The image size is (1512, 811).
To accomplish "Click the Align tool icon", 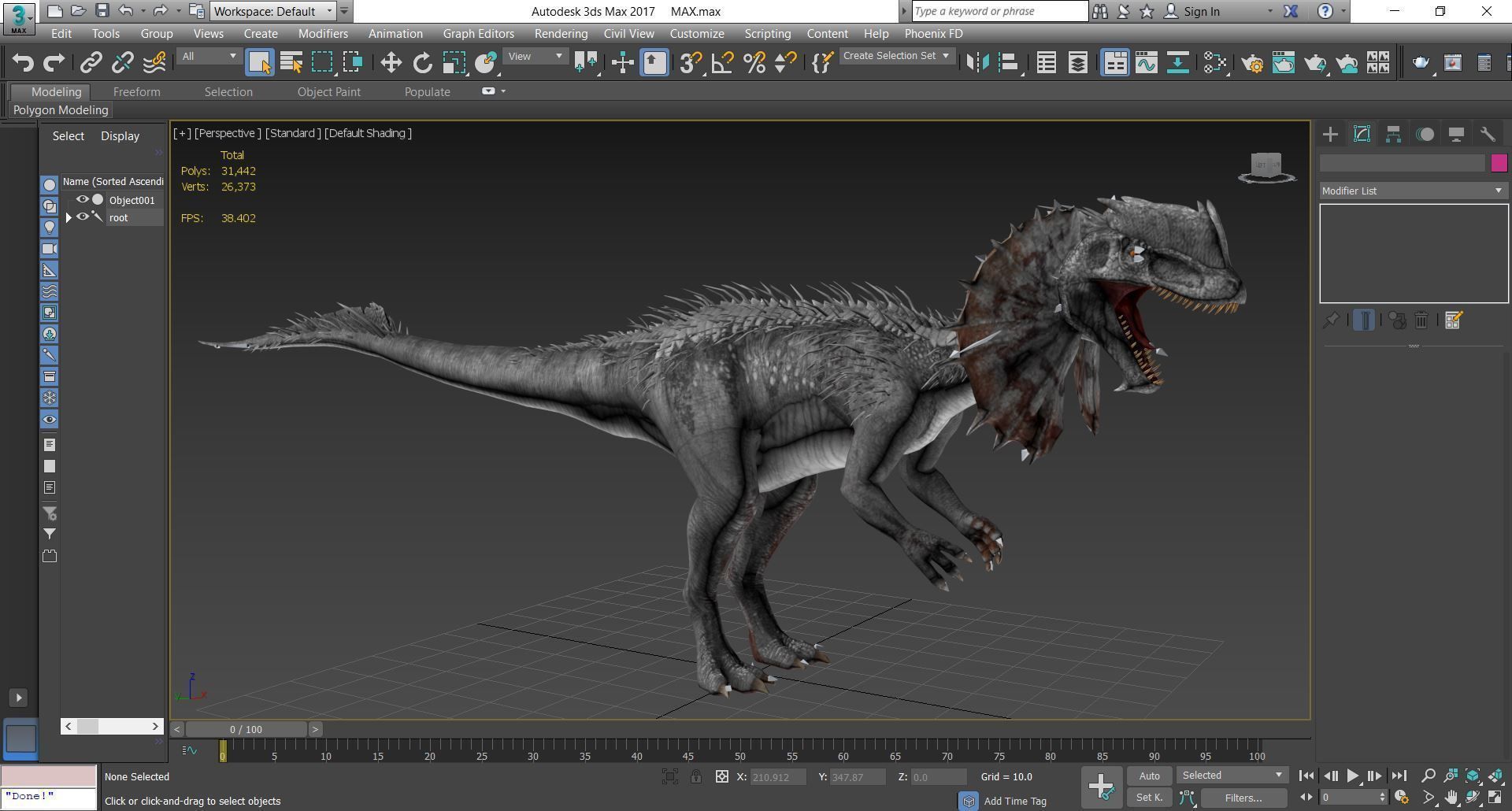I will 1009,62.
